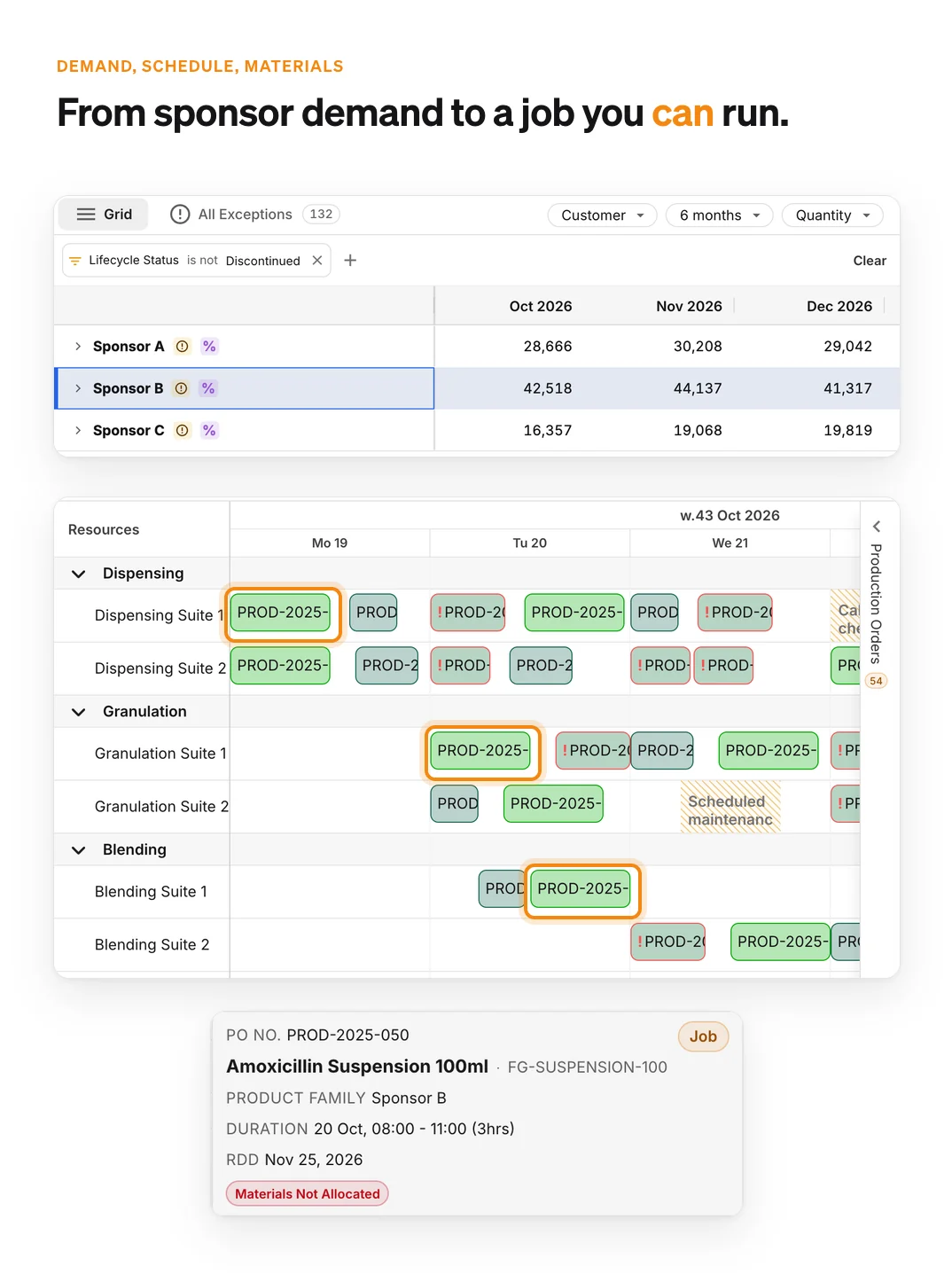Expand the Sponsor A row
The height and width of the screenshot is (1282, 952).
point(78,347)
